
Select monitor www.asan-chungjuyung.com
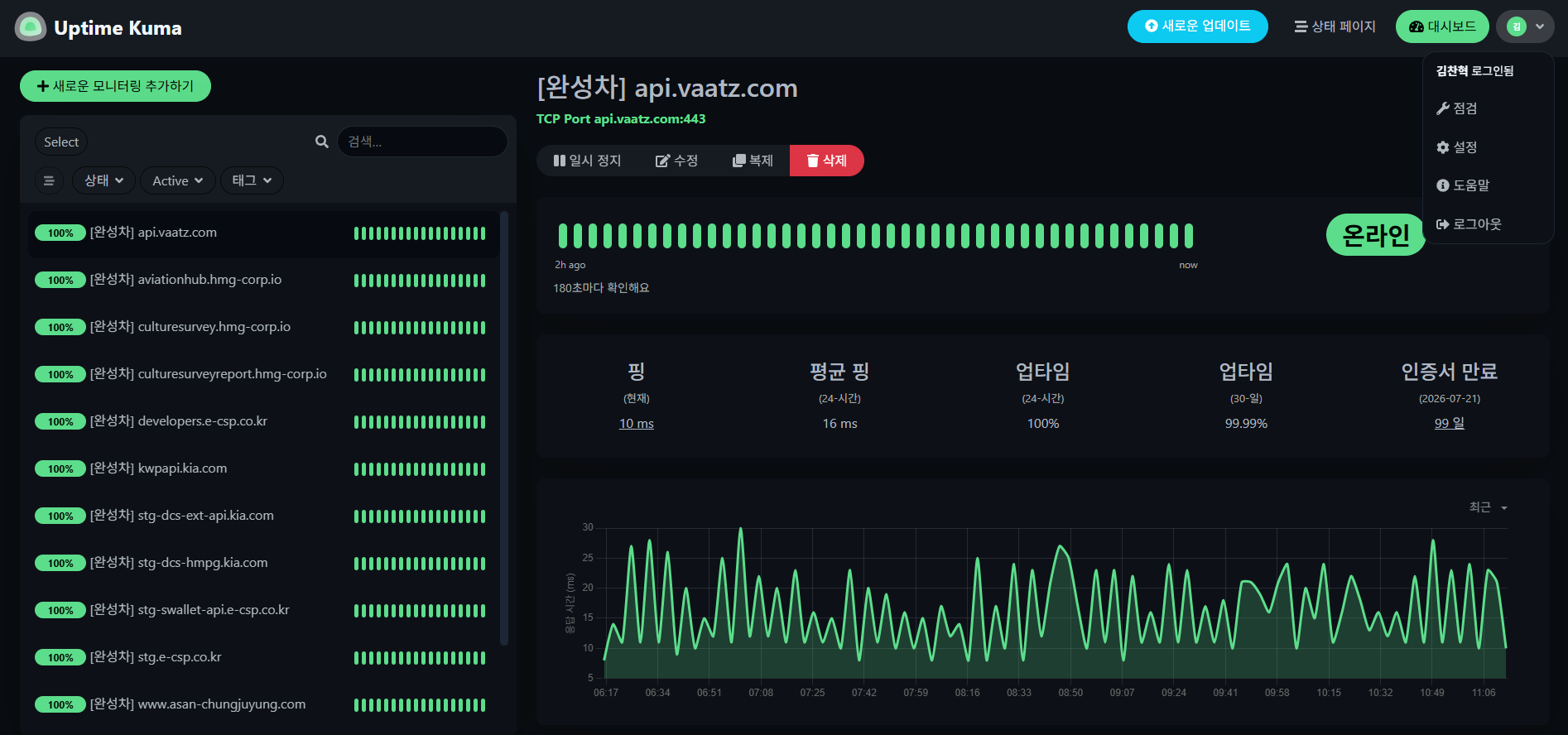click(x=263, y=705)
